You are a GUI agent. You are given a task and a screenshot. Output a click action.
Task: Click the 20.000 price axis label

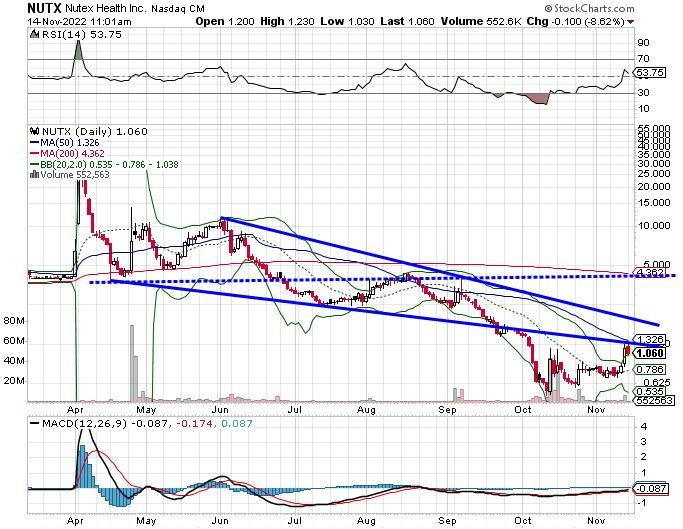coord(654,187)
